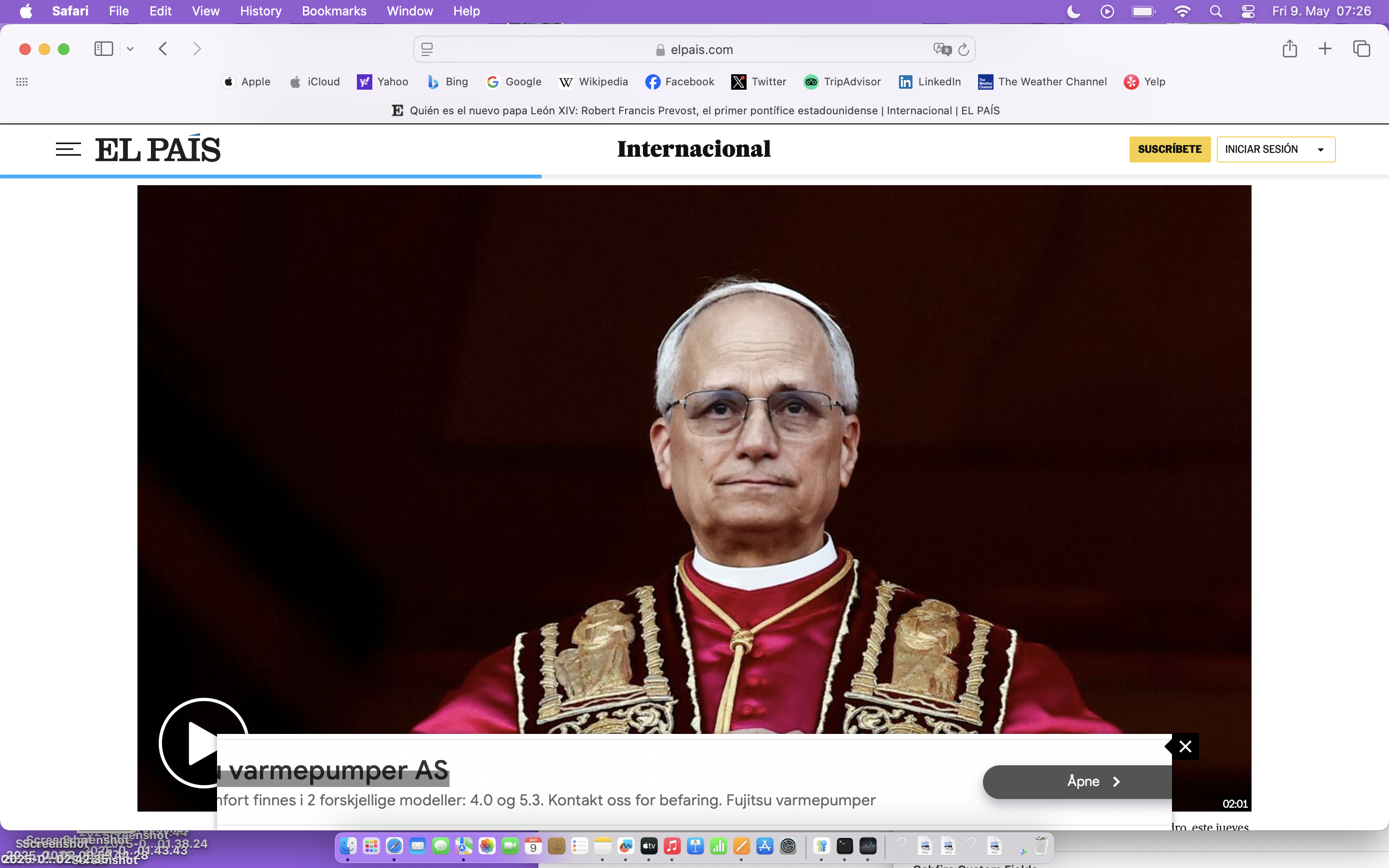The width and height of the screenshot is (1389, 868).
Task: Open the Safari menu
Action: coord(70,11)
